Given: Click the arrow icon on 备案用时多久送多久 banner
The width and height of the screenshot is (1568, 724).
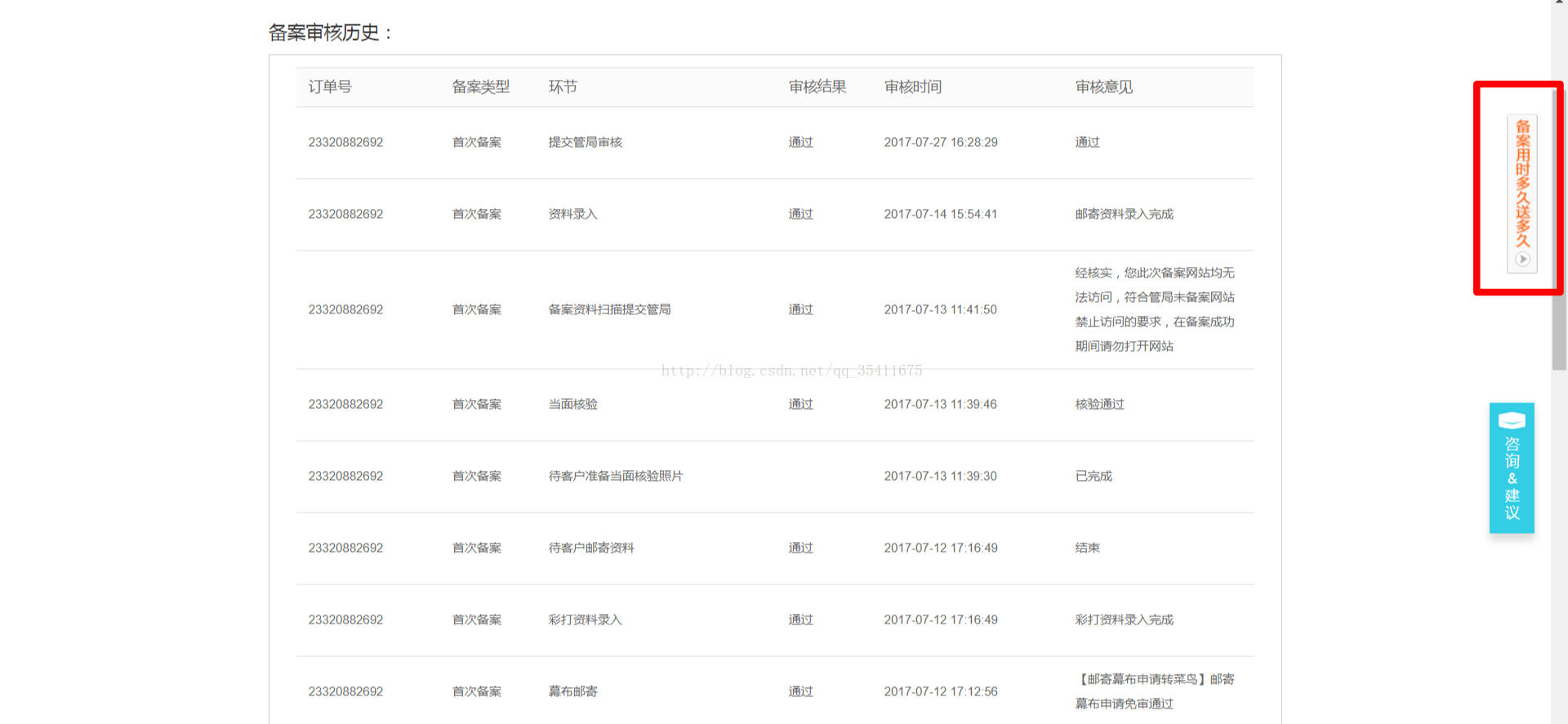Looking at the screenshot, I should 1522,260.
